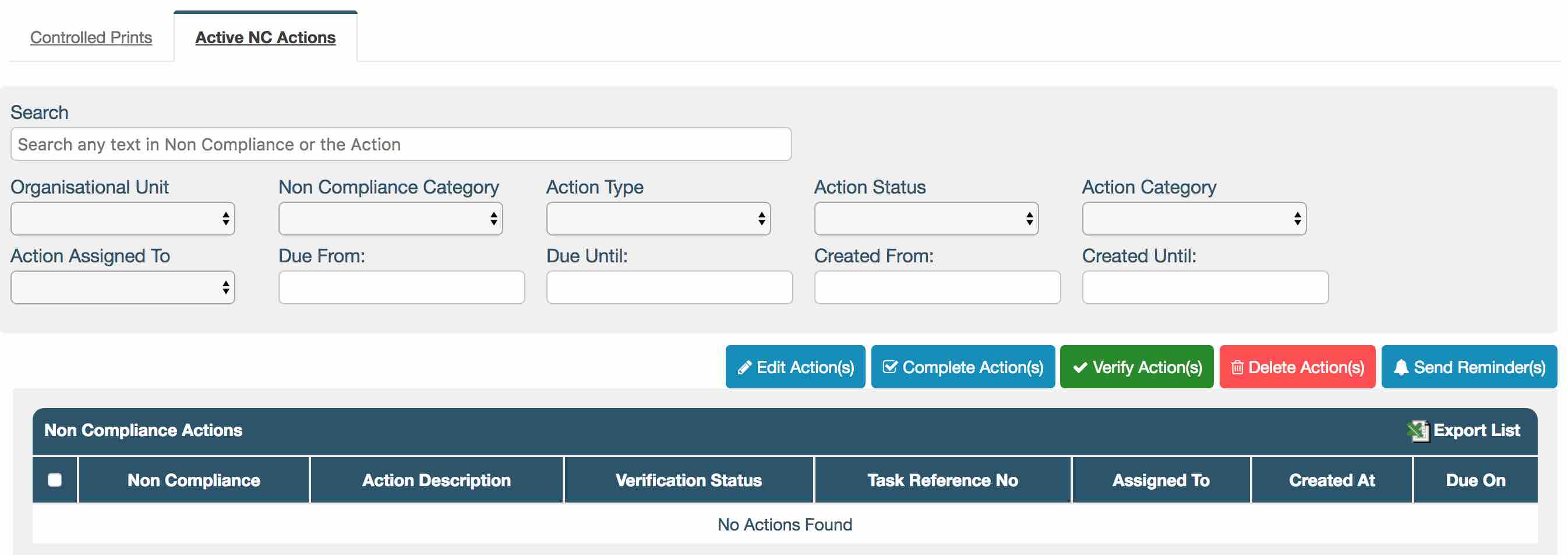Open the Action Type dropdown

click(658, 219)
